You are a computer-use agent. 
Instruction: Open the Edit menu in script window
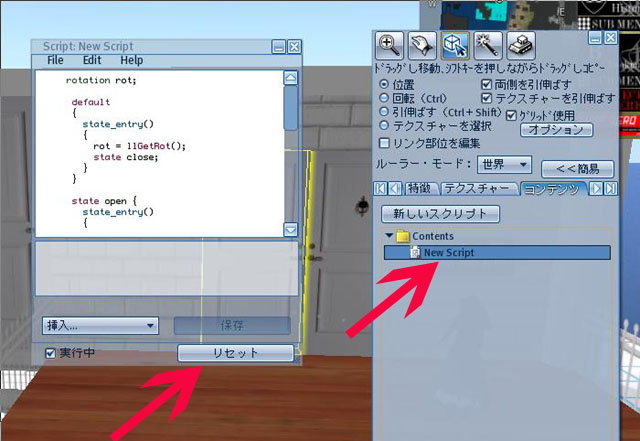[x=92, y=60]
